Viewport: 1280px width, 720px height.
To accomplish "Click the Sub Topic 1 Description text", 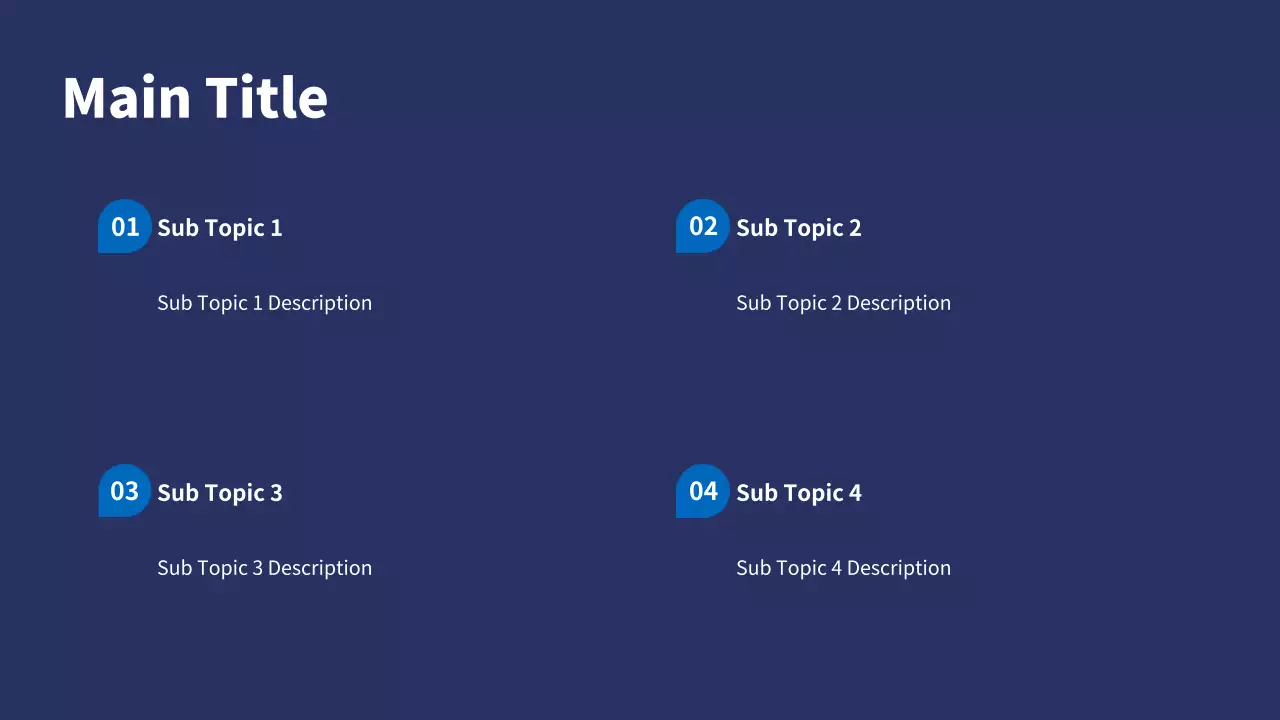I will 264,303.
